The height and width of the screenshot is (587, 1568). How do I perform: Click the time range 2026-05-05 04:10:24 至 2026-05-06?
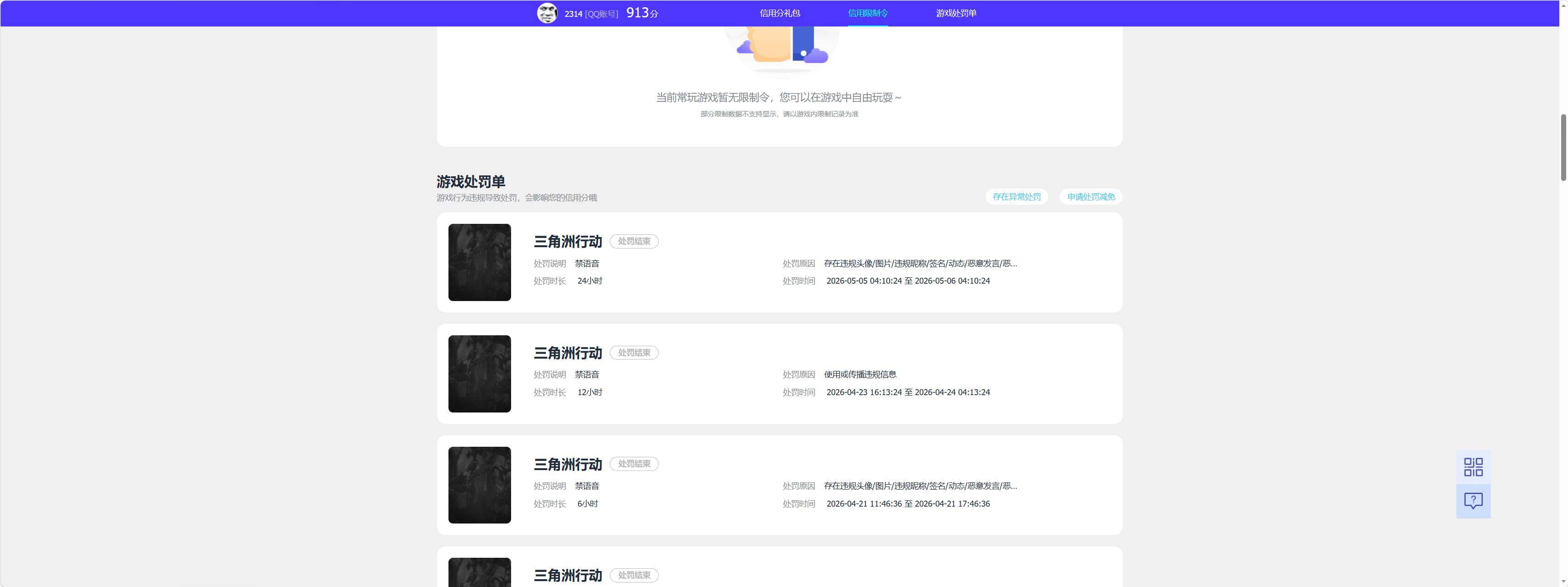point(908,281)
